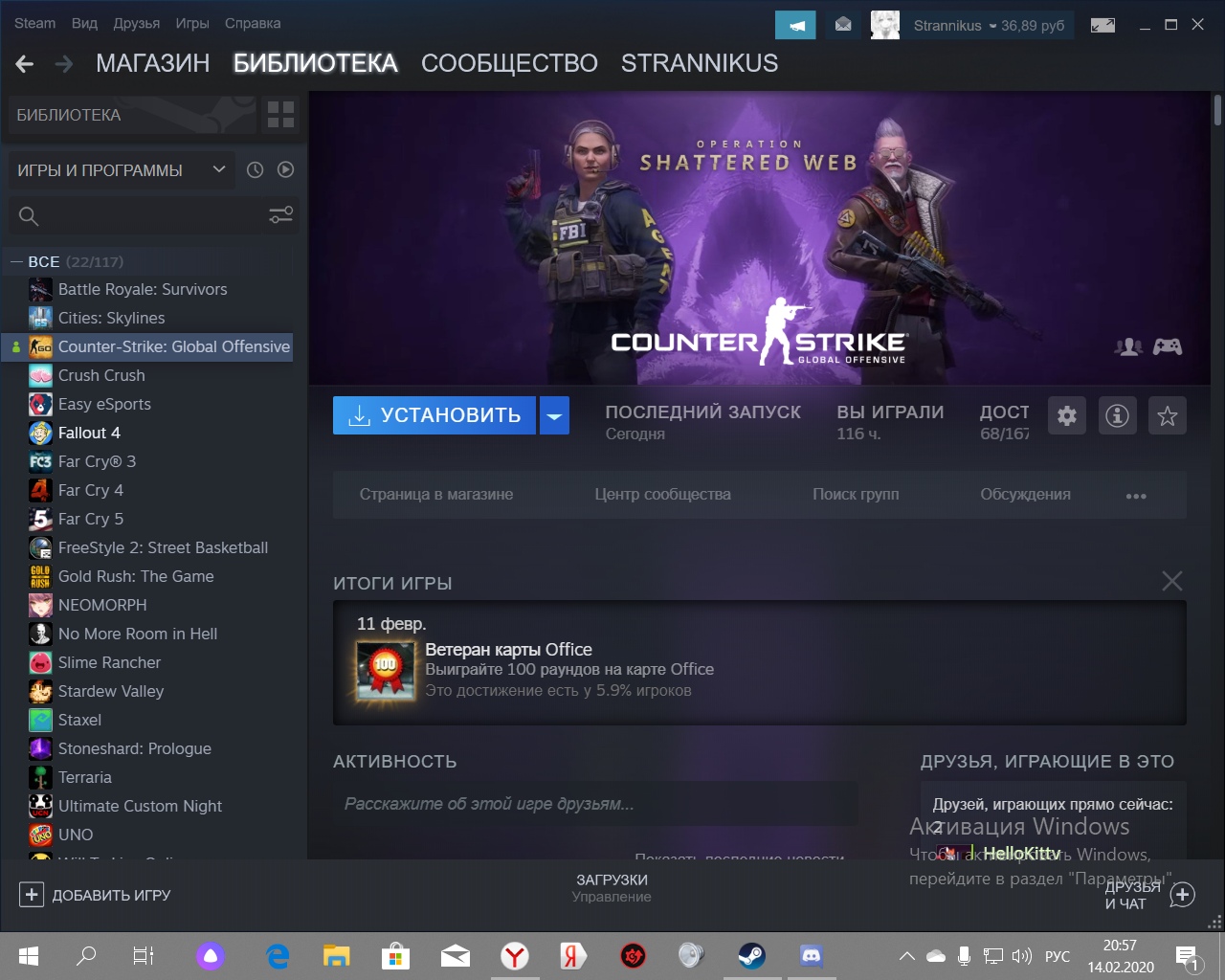This screenshot has width=1225, height=980.
Task: Click the controller support icon on banner
Action: click(1168, 346)
